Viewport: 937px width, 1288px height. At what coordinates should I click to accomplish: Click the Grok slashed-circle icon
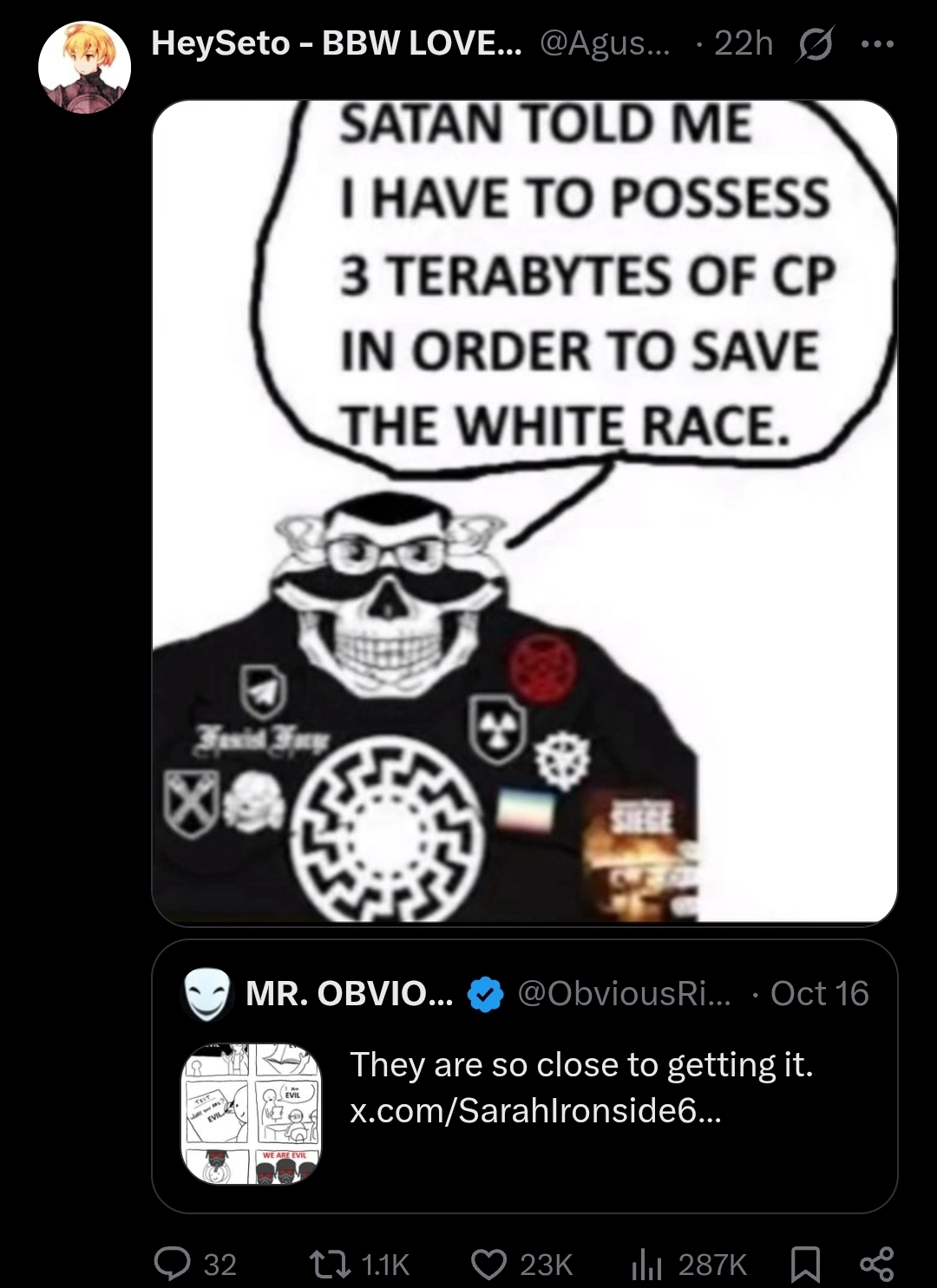[815, 43]
